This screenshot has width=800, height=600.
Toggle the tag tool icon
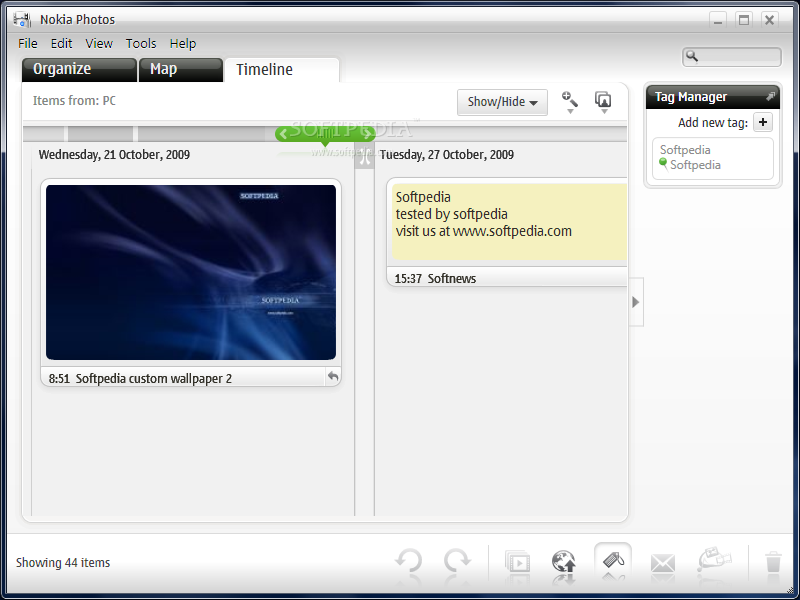[613, 561]
